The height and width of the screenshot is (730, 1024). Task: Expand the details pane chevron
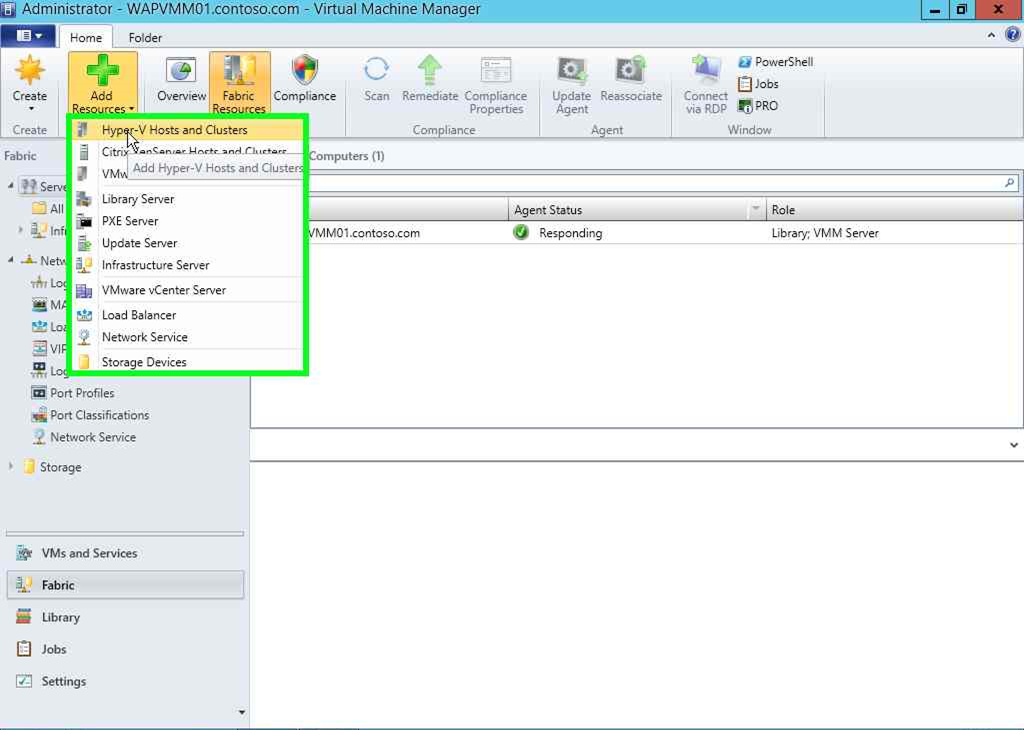[1014, 445]
